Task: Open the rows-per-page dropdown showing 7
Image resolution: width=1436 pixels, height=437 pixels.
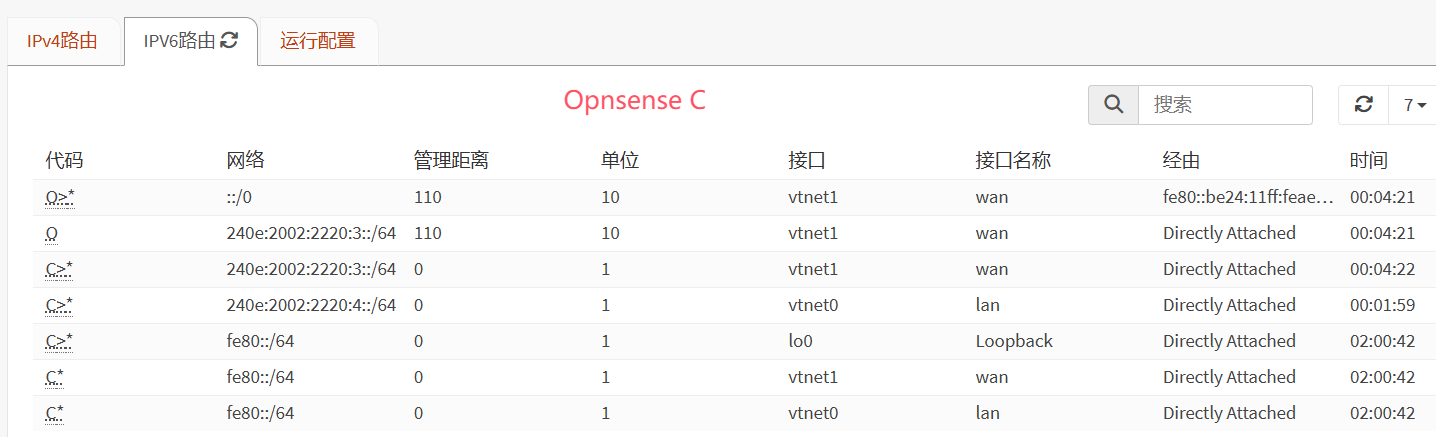Action: point(1414,105)
